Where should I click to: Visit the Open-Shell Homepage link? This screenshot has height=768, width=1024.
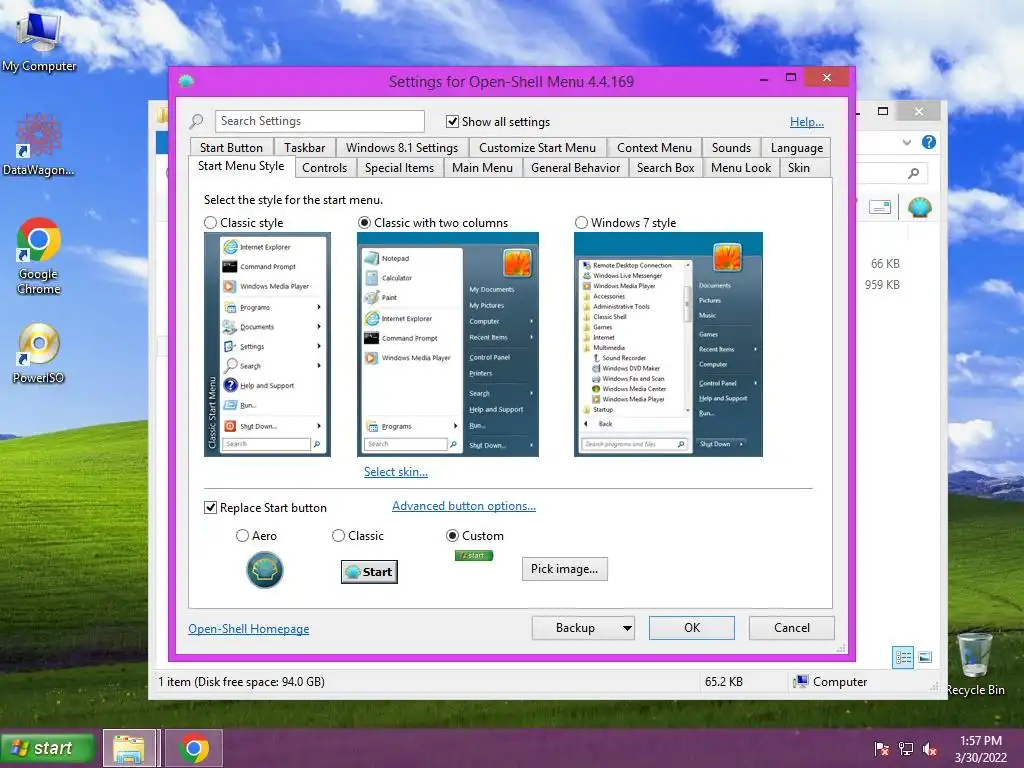(249, 628)
